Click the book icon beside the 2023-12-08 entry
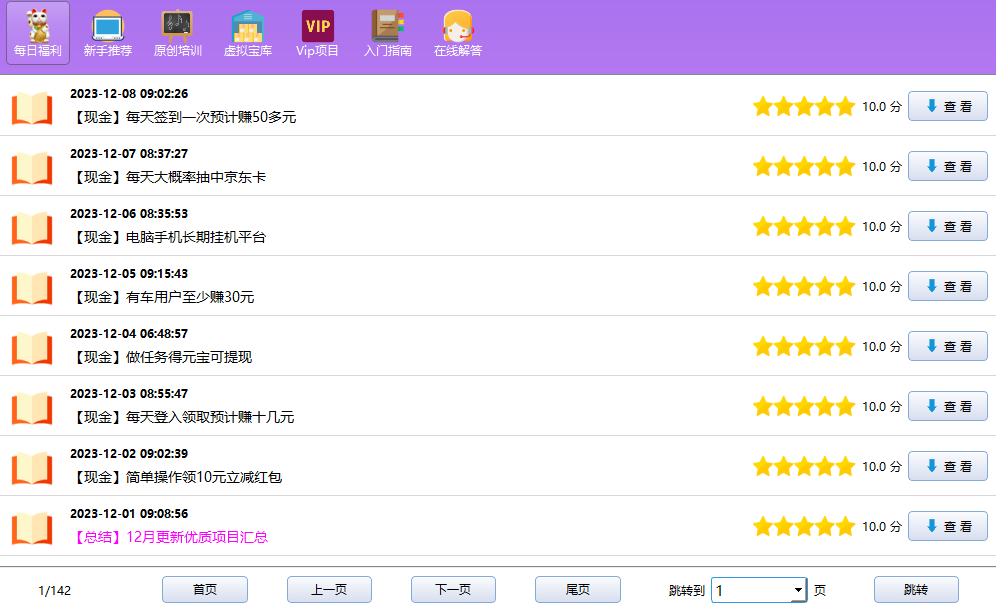Image resolution: width=996 pixels, height=606 pixels. [x=32, y=107]
